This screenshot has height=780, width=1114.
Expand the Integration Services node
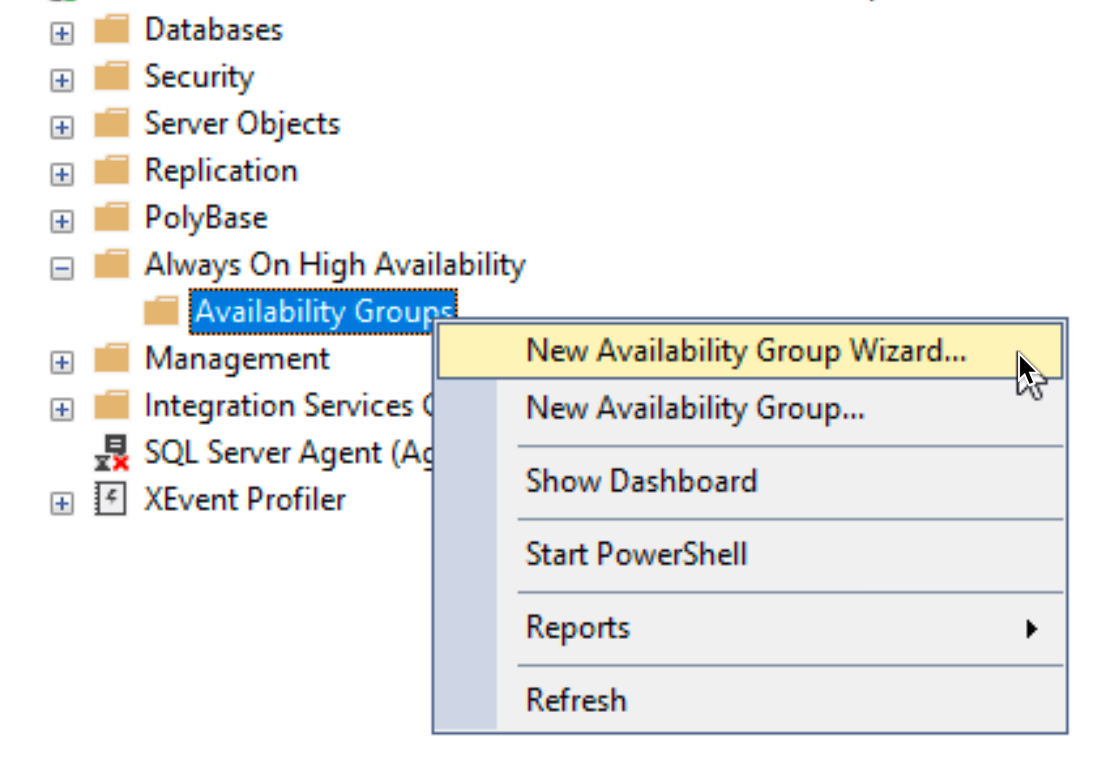pyautogui.click(x=62, y=409)
